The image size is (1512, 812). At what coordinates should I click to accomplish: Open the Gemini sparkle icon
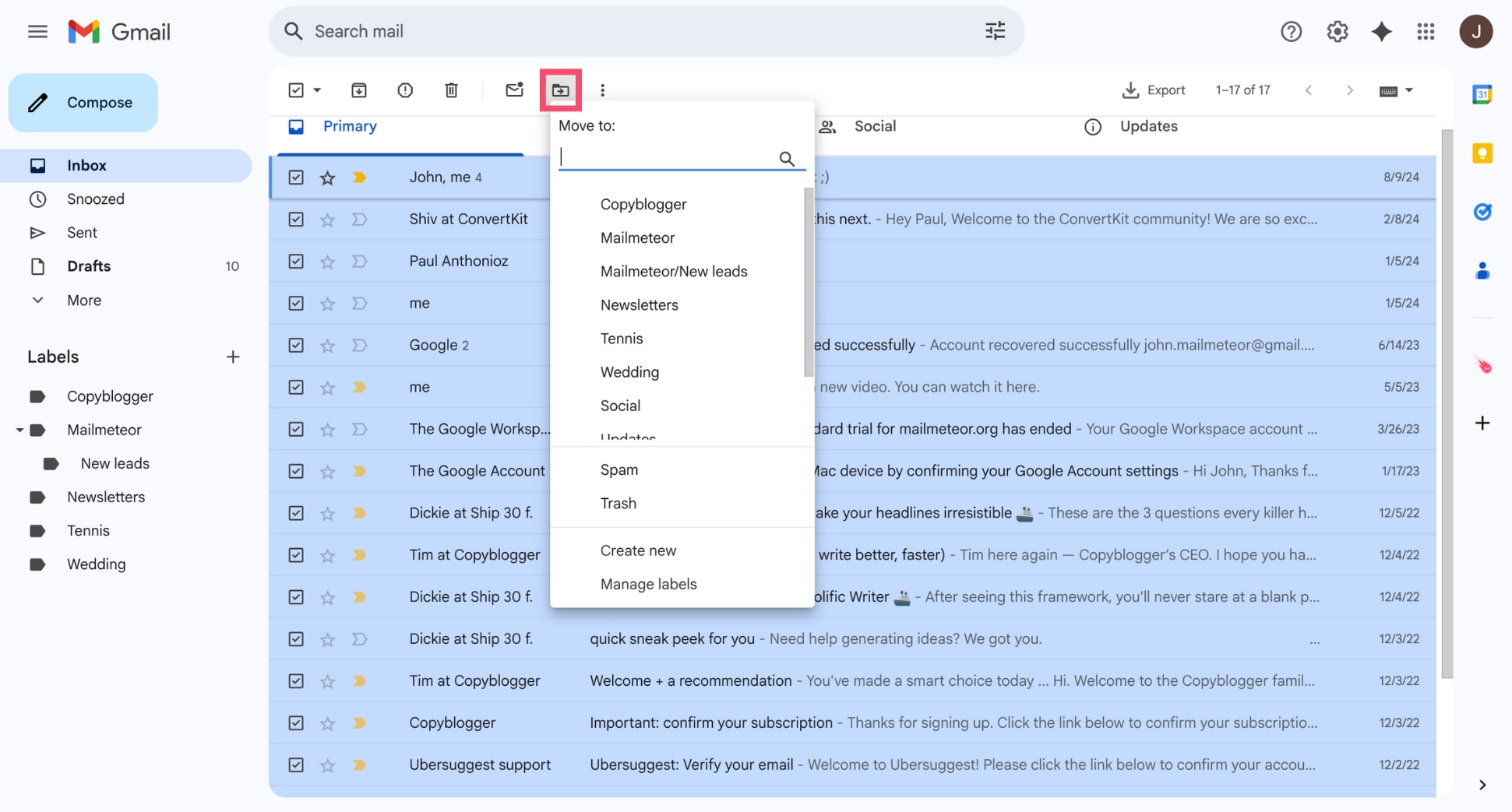(1382, 31)
